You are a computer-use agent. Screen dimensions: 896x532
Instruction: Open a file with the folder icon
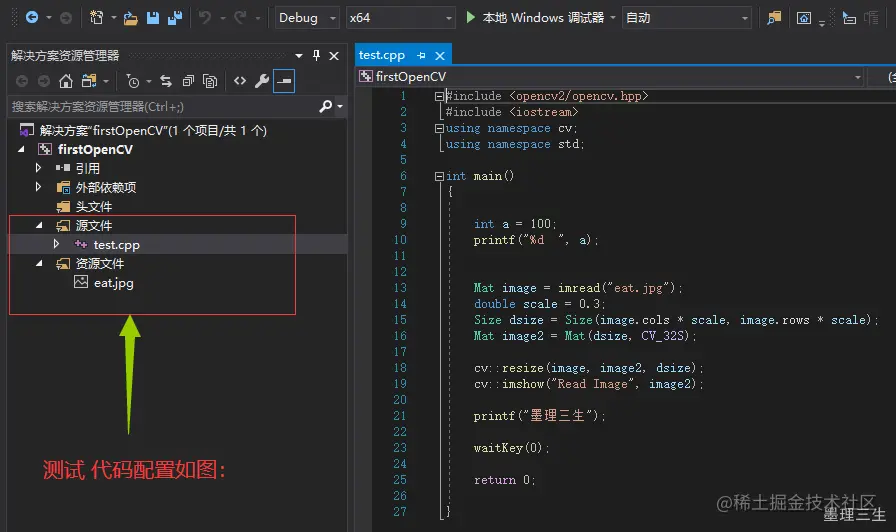131,18
